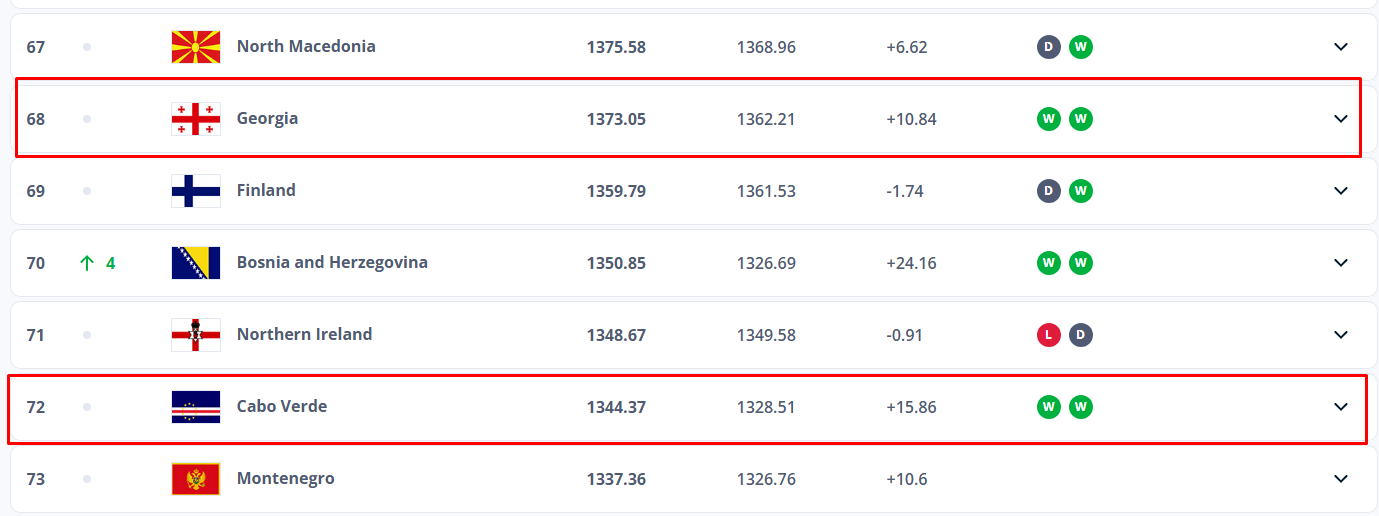Viewport: 1379px width, 516px height.
Task: Expand the Montenegro row chevron
Action: point(1341,479)
